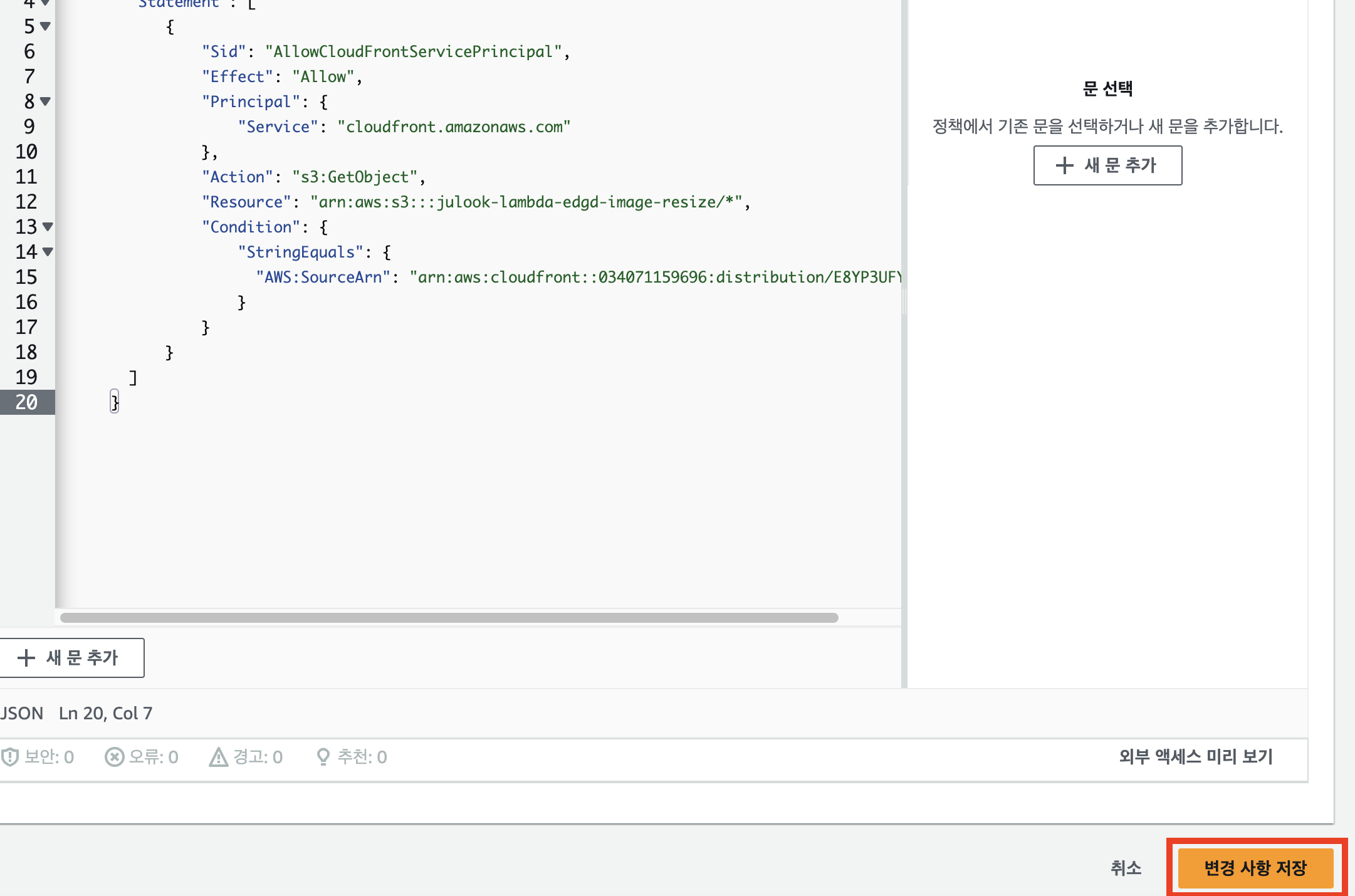
Task: Click the warnings (경고) triangle icon
Action: (x=218, y=757)
